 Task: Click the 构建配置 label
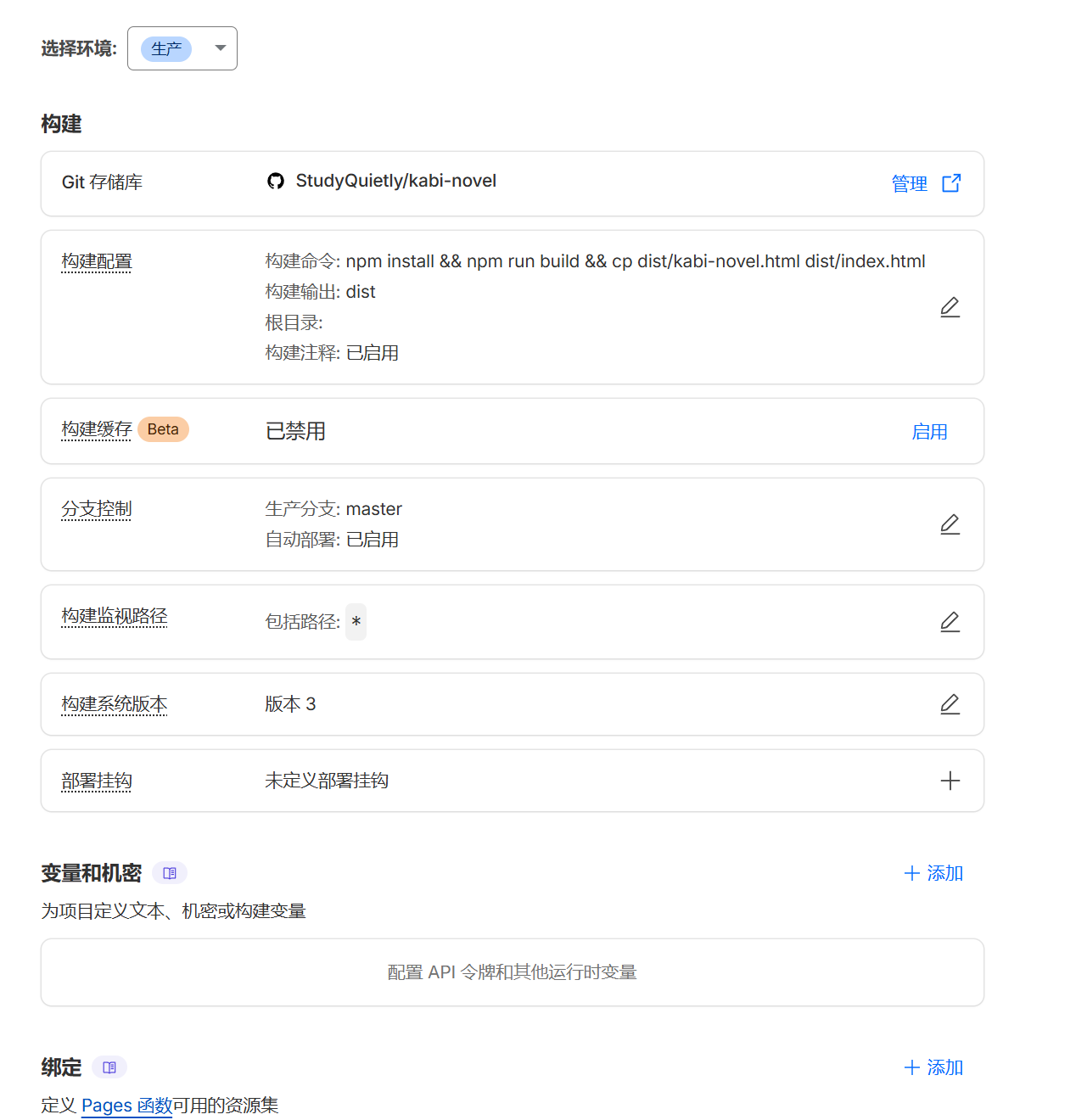[97, 261]
